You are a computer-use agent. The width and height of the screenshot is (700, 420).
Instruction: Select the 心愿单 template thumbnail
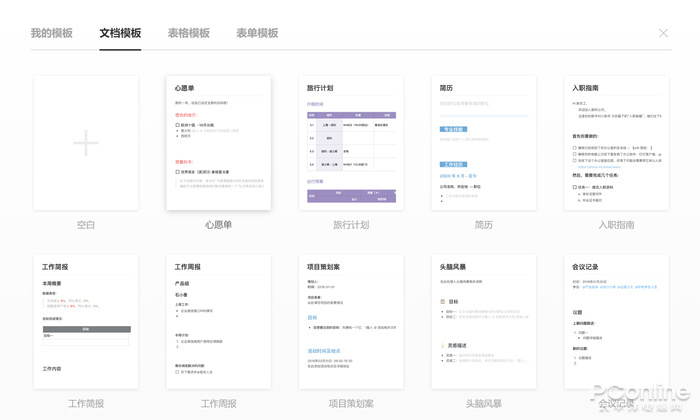point(218,143)
